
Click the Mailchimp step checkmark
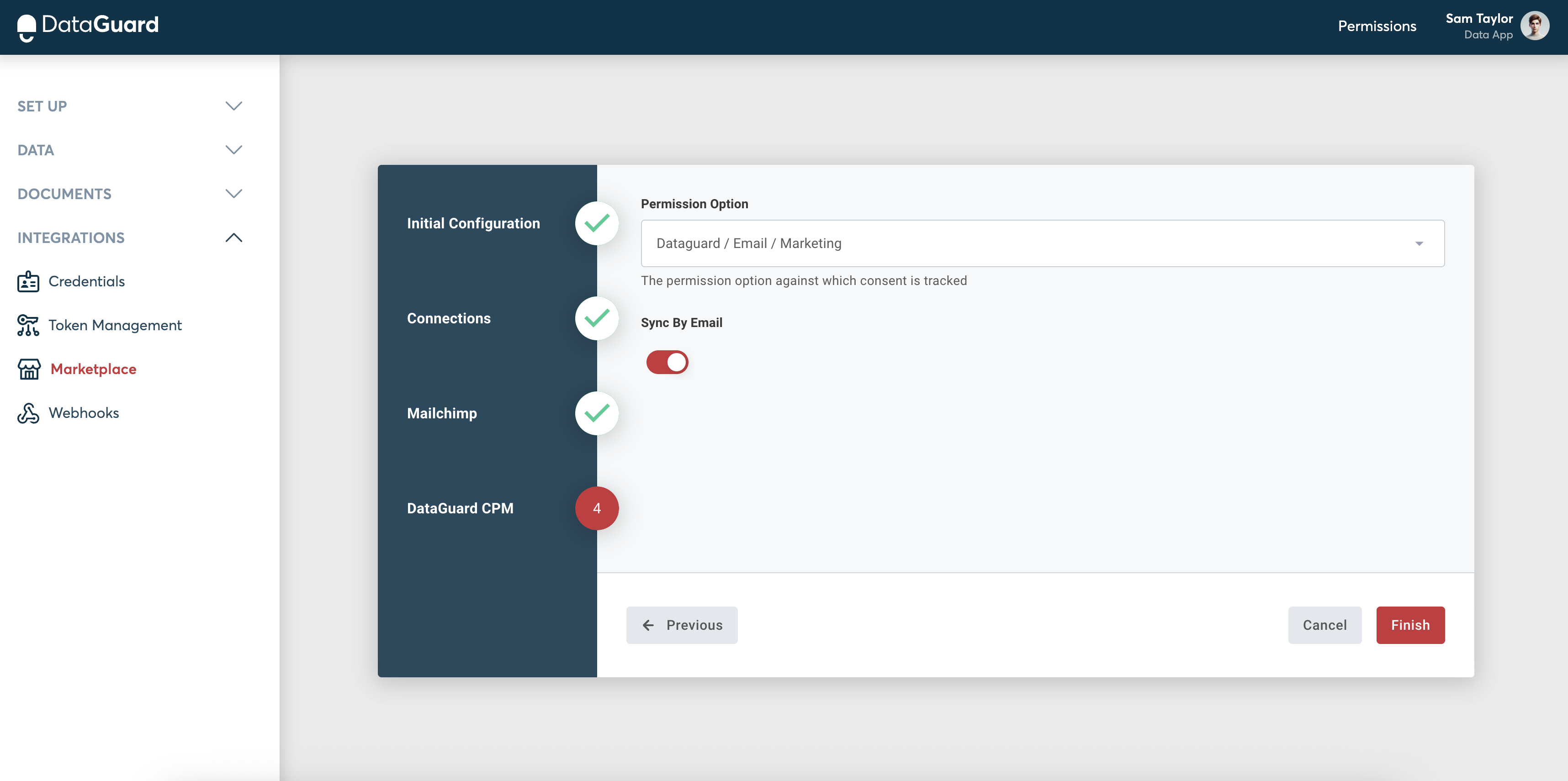click(x=597, y=413)
